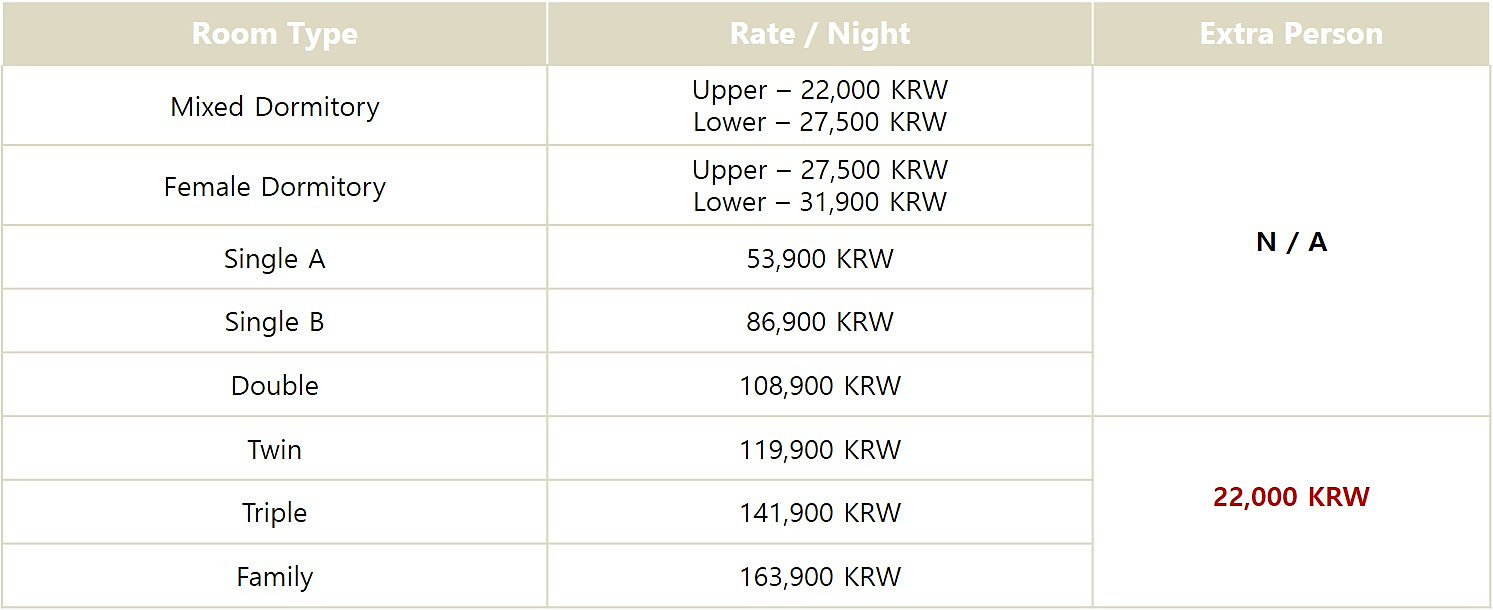The width and height of the screenshot is (1493, 610).
Task: Click the Single A room type
Action: click(x=274, y=258)
